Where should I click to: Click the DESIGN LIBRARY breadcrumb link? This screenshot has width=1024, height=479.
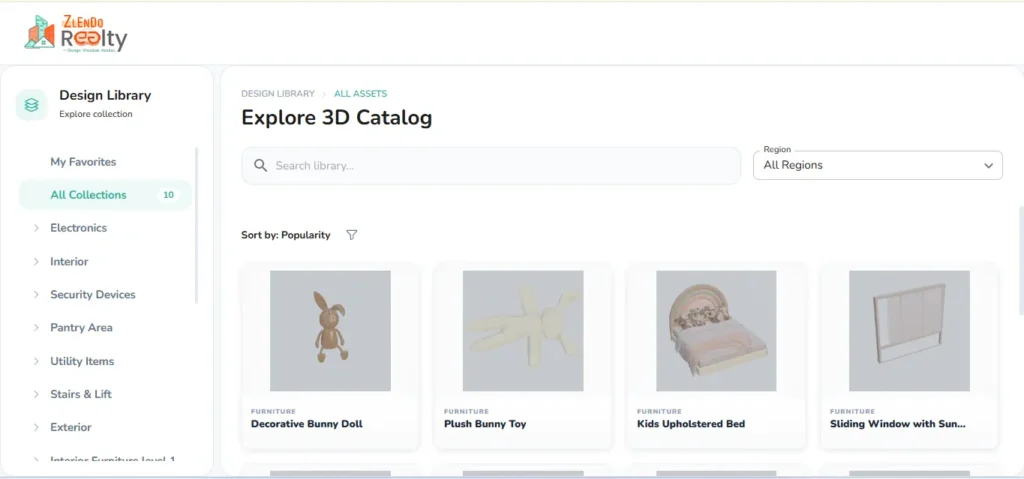pyautogui.click(x=278, y=93)
